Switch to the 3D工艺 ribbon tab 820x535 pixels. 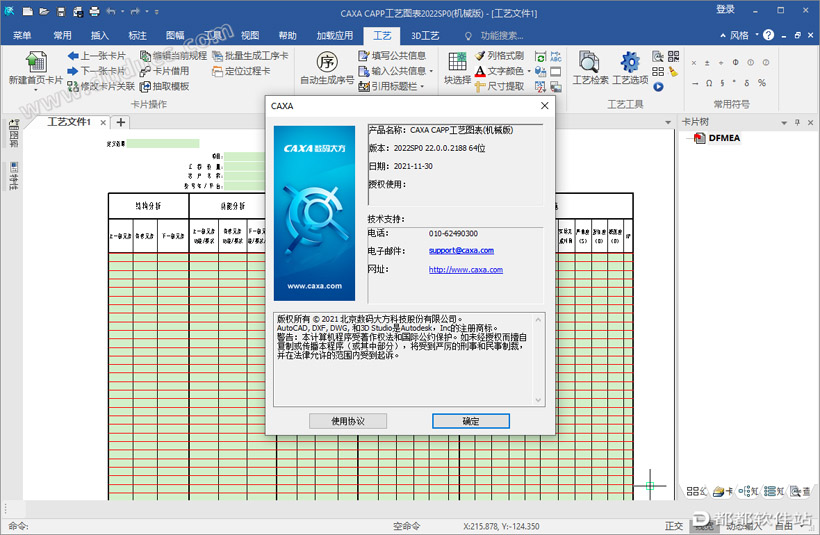pos(425,36)
